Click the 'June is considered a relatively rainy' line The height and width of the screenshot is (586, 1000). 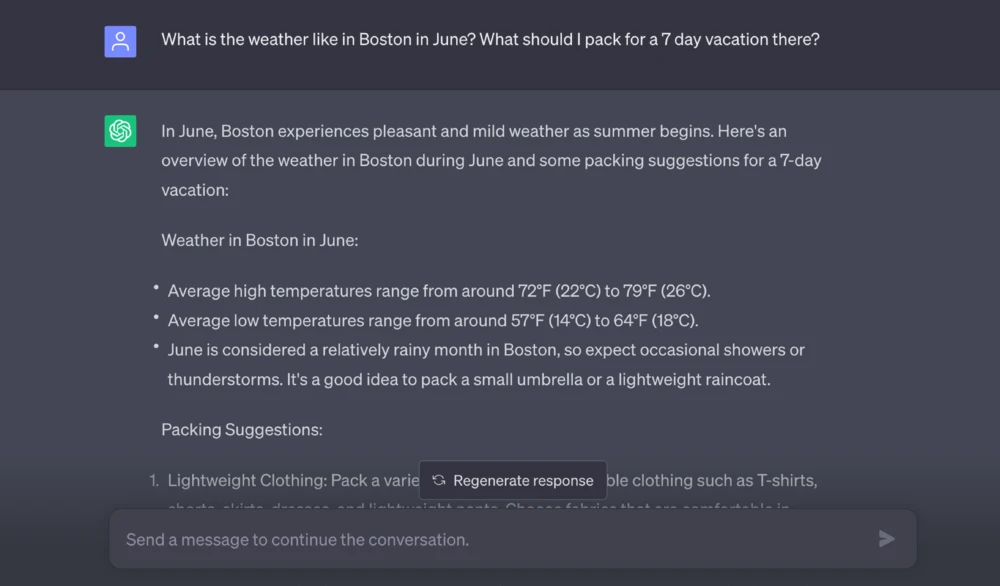pyautogui.click(x=486, y=350)
